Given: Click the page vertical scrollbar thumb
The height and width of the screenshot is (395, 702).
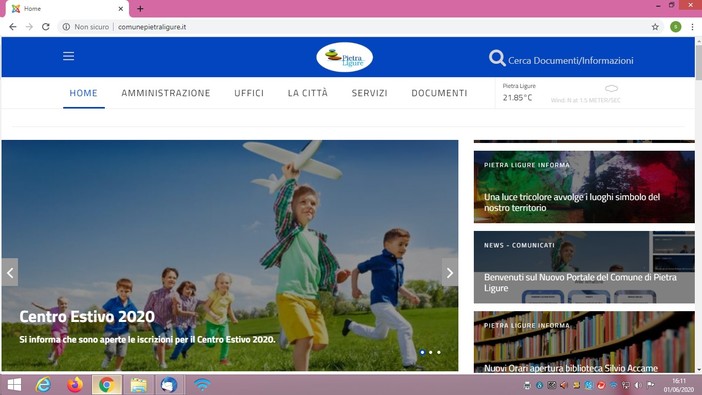Looking at the screenshot, I should coord(698,63).
